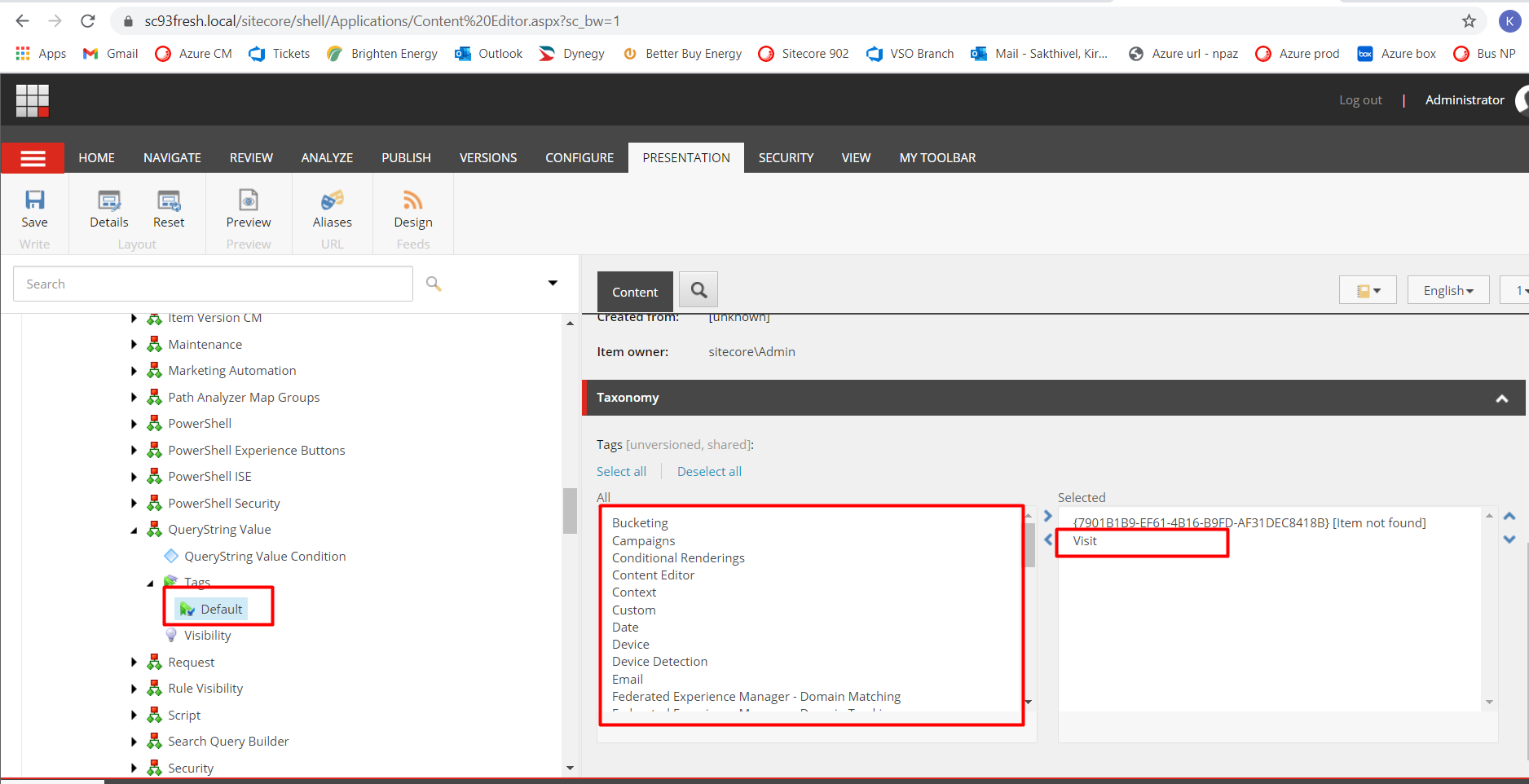The width and height of the screenshot is (1529, 784).
Task: Open the CONFIGURE ribbon tab
Action: point(579,158)
